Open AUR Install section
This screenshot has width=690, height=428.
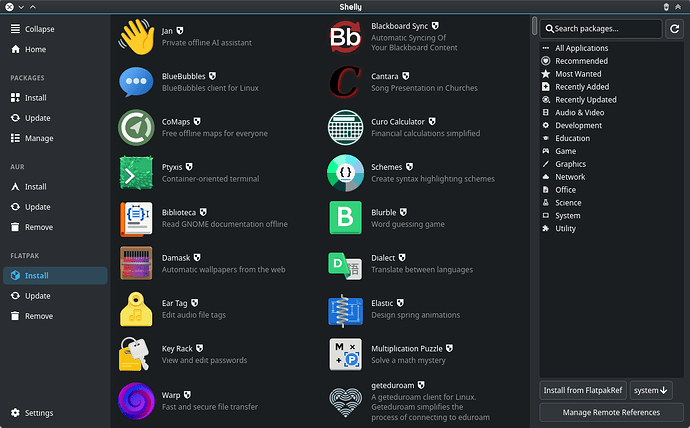point(55,187)
